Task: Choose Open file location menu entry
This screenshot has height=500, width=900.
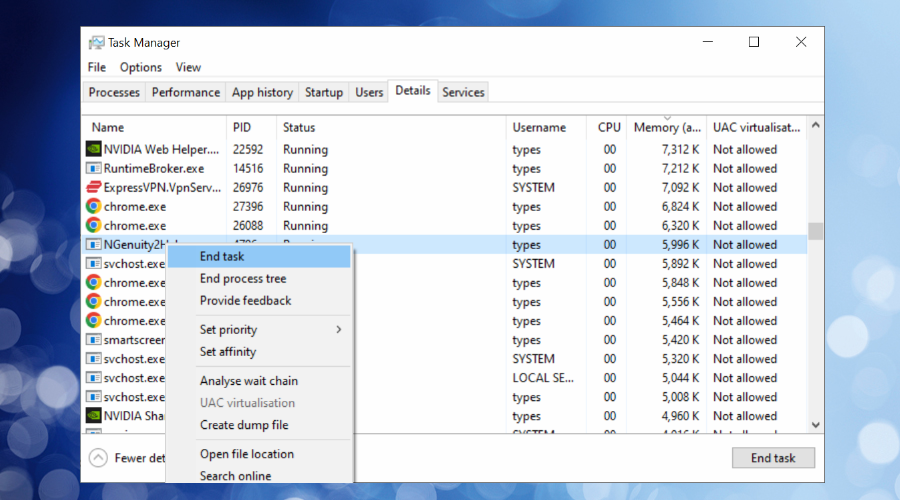Action: tap(259, 454)
